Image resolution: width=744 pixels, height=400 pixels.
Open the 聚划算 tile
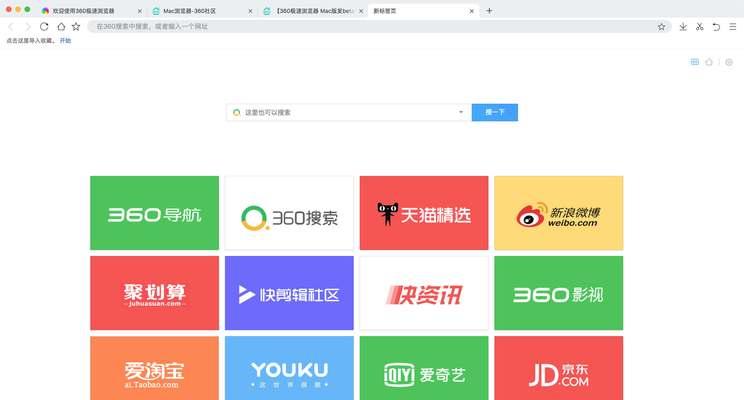point(155,293)
